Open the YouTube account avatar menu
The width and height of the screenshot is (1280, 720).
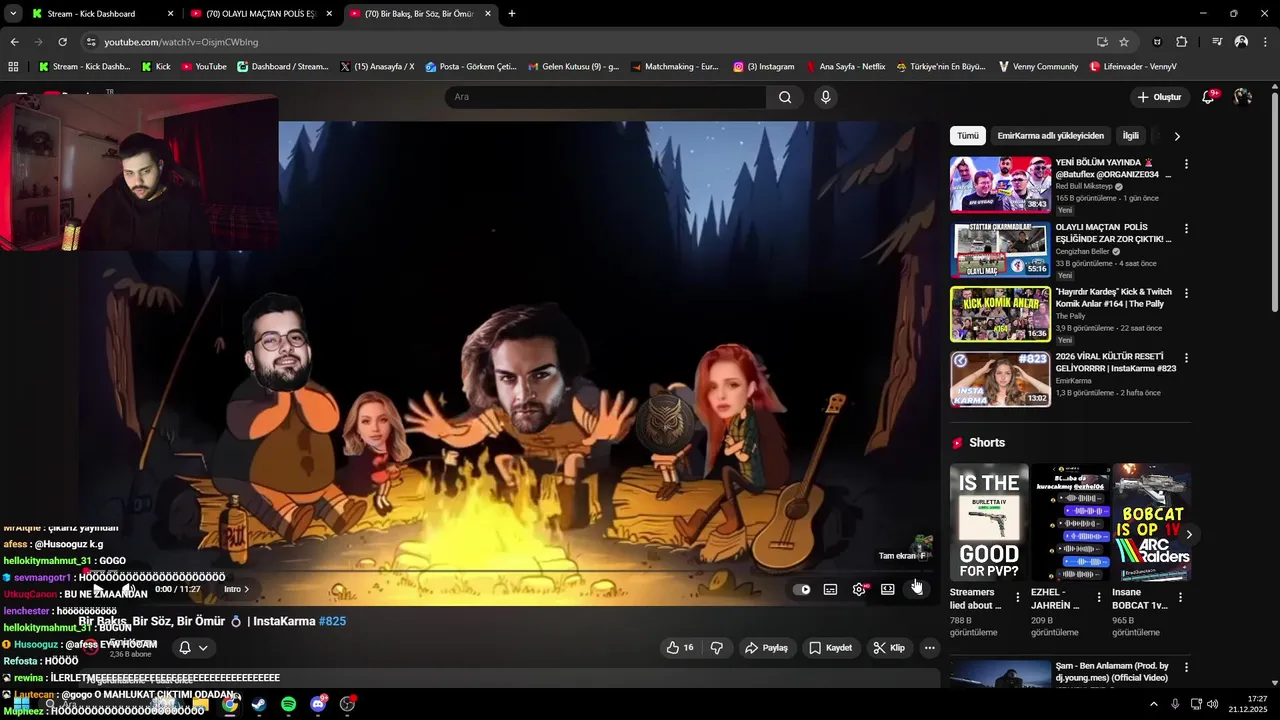pos(1243,97)
